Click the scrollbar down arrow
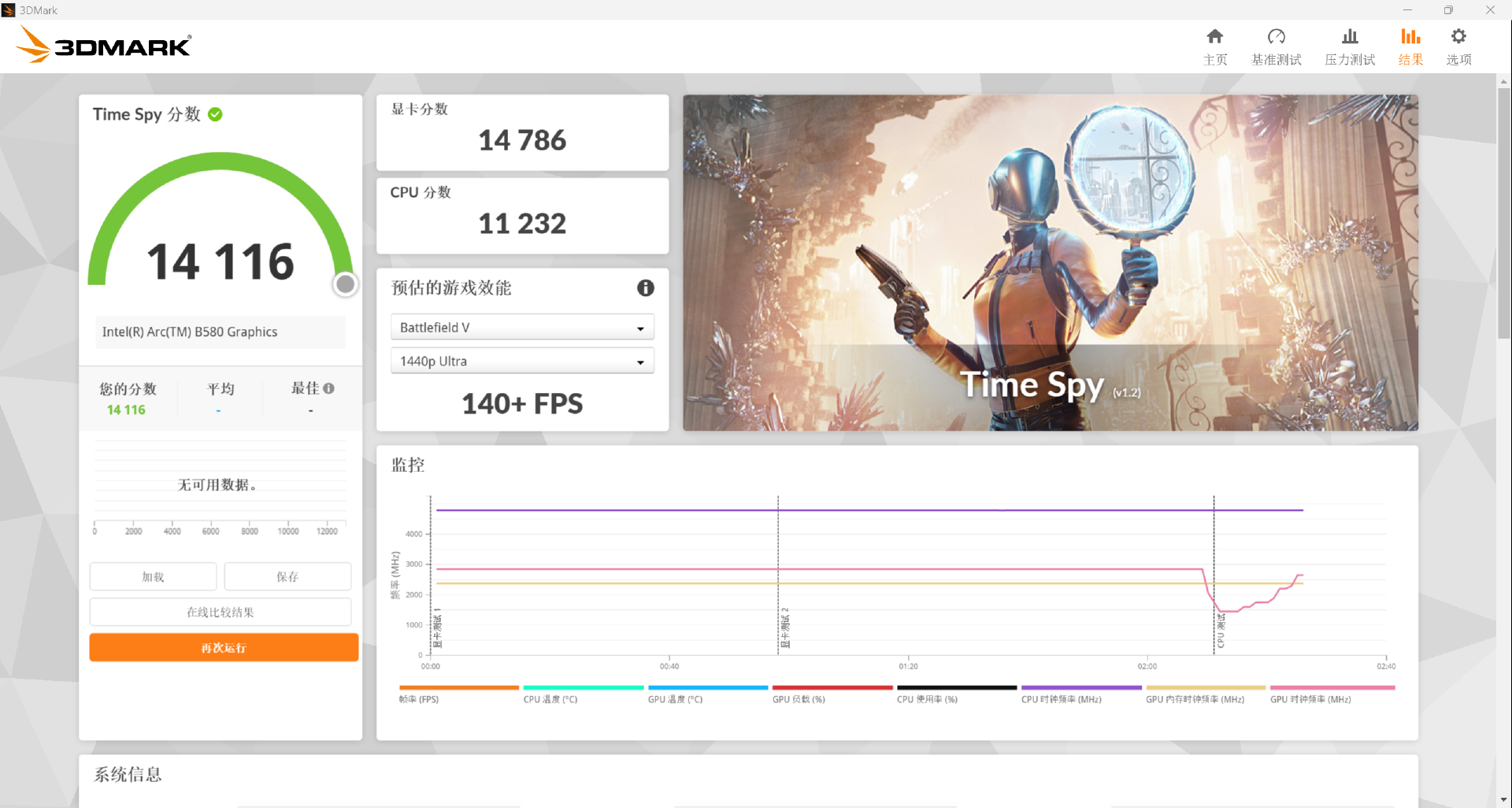The width and height of the screenshot is (1512, 808). click(1503, 799)
